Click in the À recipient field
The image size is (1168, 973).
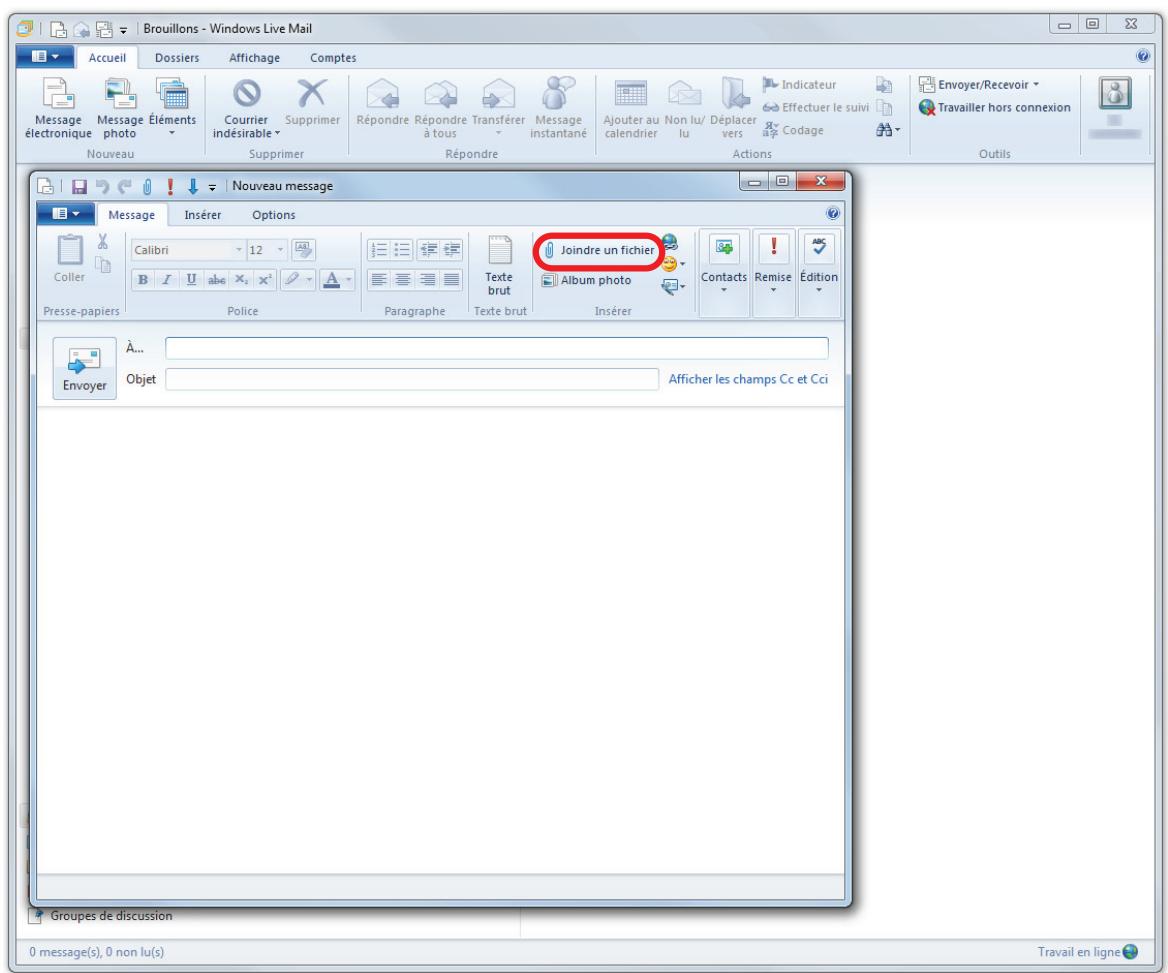pyautogui.click(x=497, y=348)
